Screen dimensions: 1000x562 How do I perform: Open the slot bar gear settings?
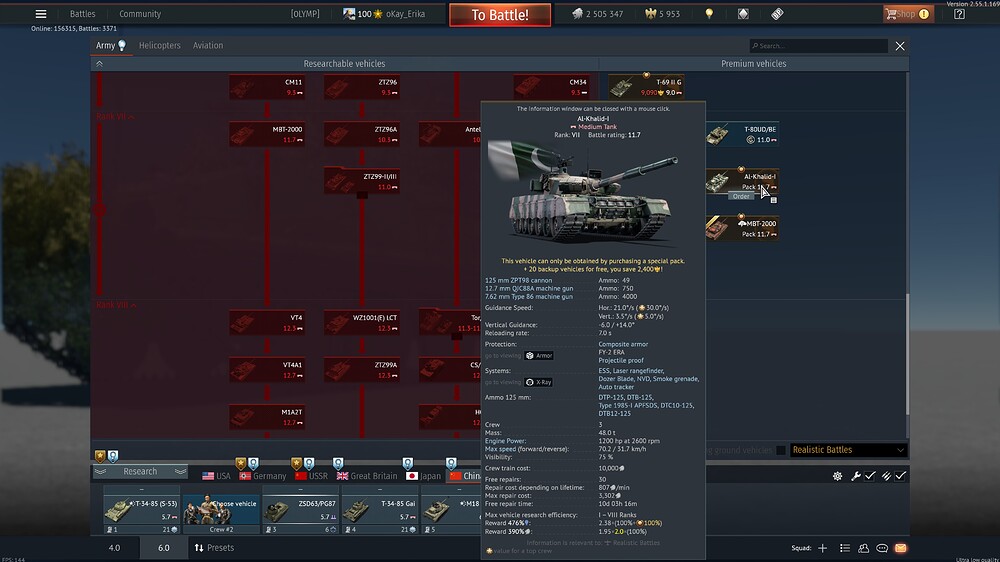tap(837, 476)
